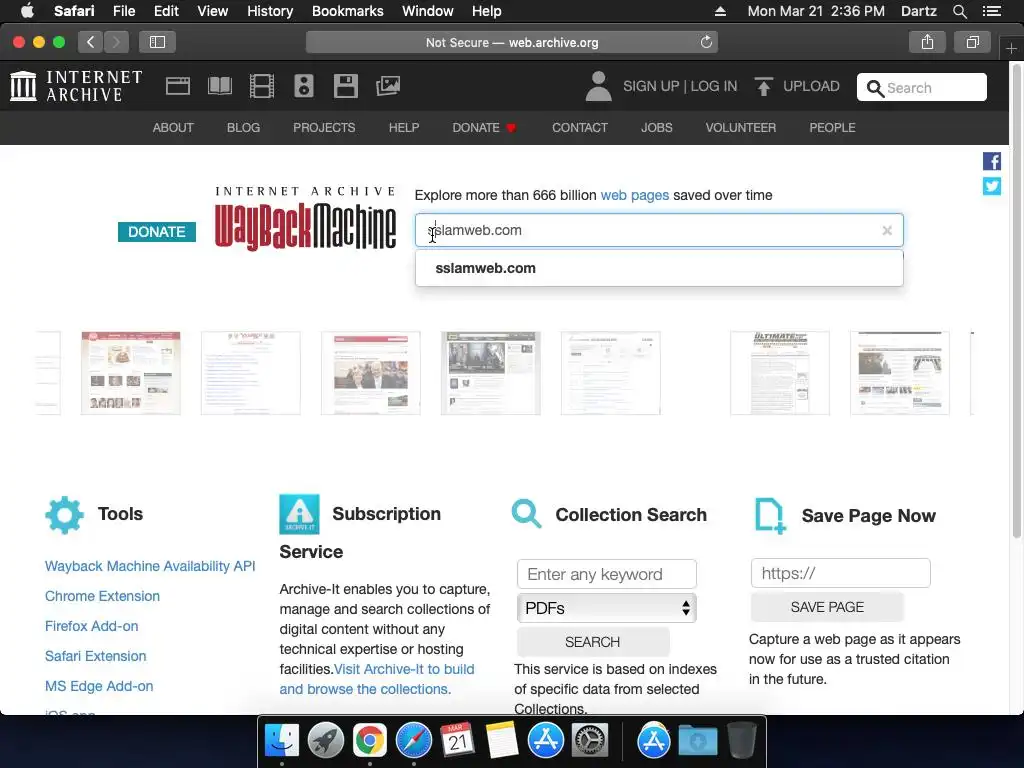Screen dimensions: 1024x768
Task: Open System Preferences from the Dock
Action: [x=590, y=741]
